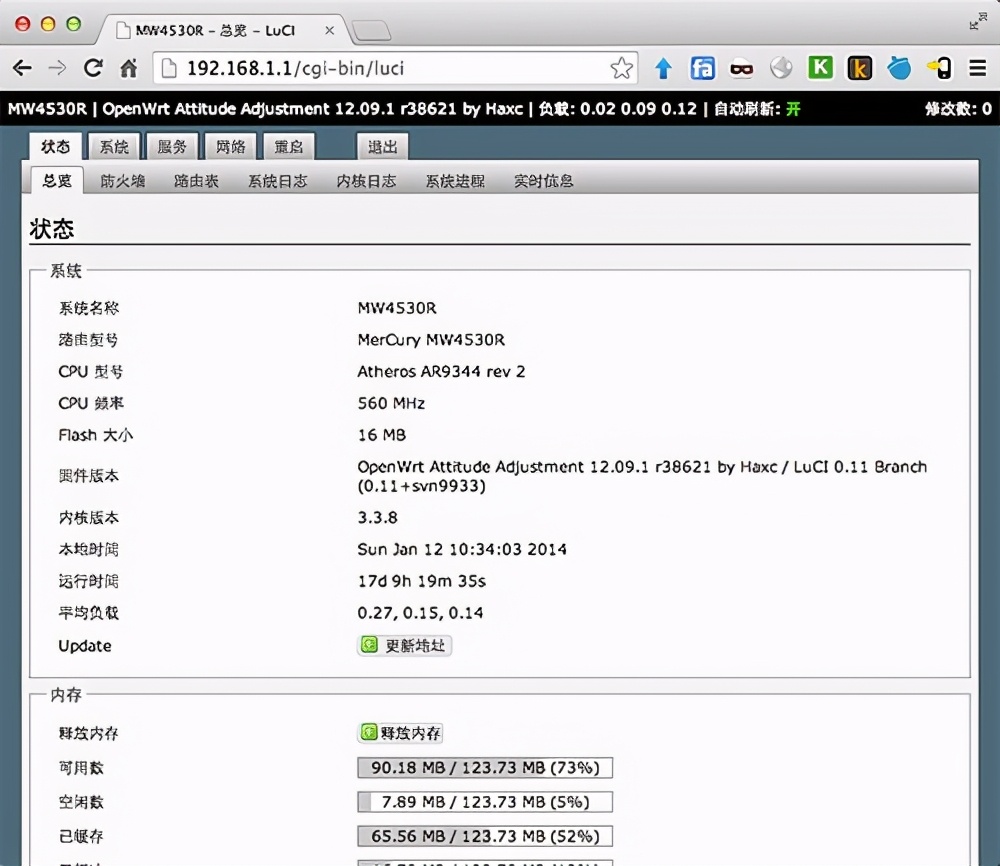1000x866 pixels.
Task: Click the blue acorn extension icon
Action: pos(898,68)
